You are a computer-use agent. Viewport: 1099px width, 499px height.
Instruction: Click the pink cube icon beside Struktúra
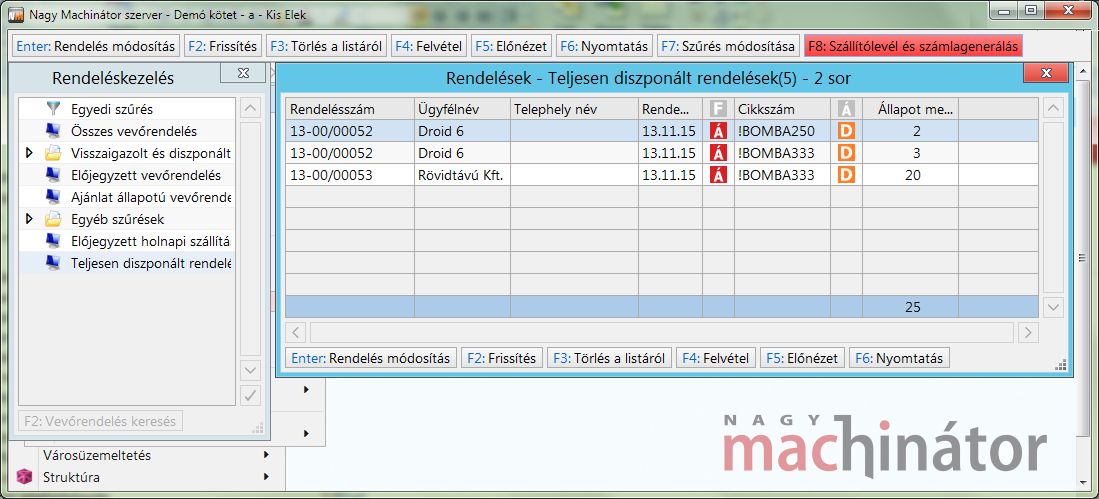[25, 477]
